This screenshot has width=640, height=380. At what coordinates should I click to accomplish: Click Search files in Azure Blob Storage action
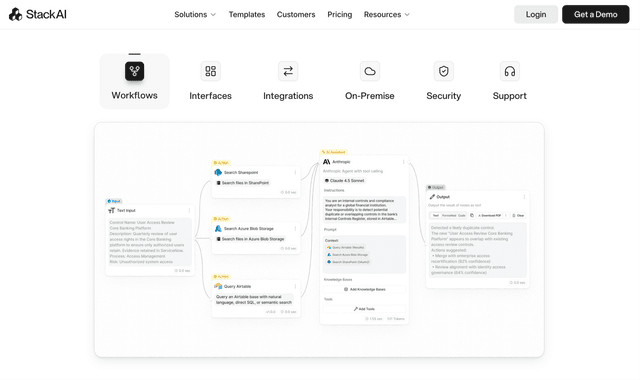tap(250, 239)
